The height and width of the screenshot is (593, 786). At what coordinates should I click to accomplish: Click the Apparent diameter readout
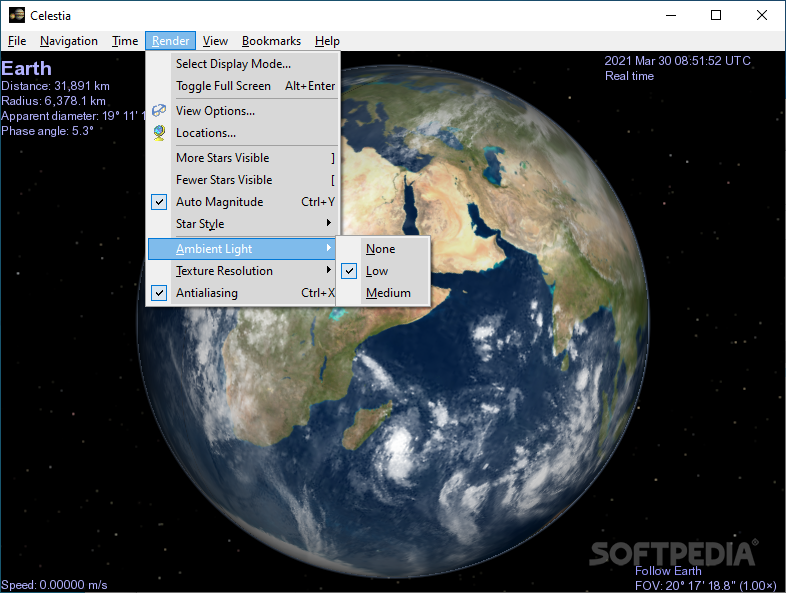tap(73, 116)
